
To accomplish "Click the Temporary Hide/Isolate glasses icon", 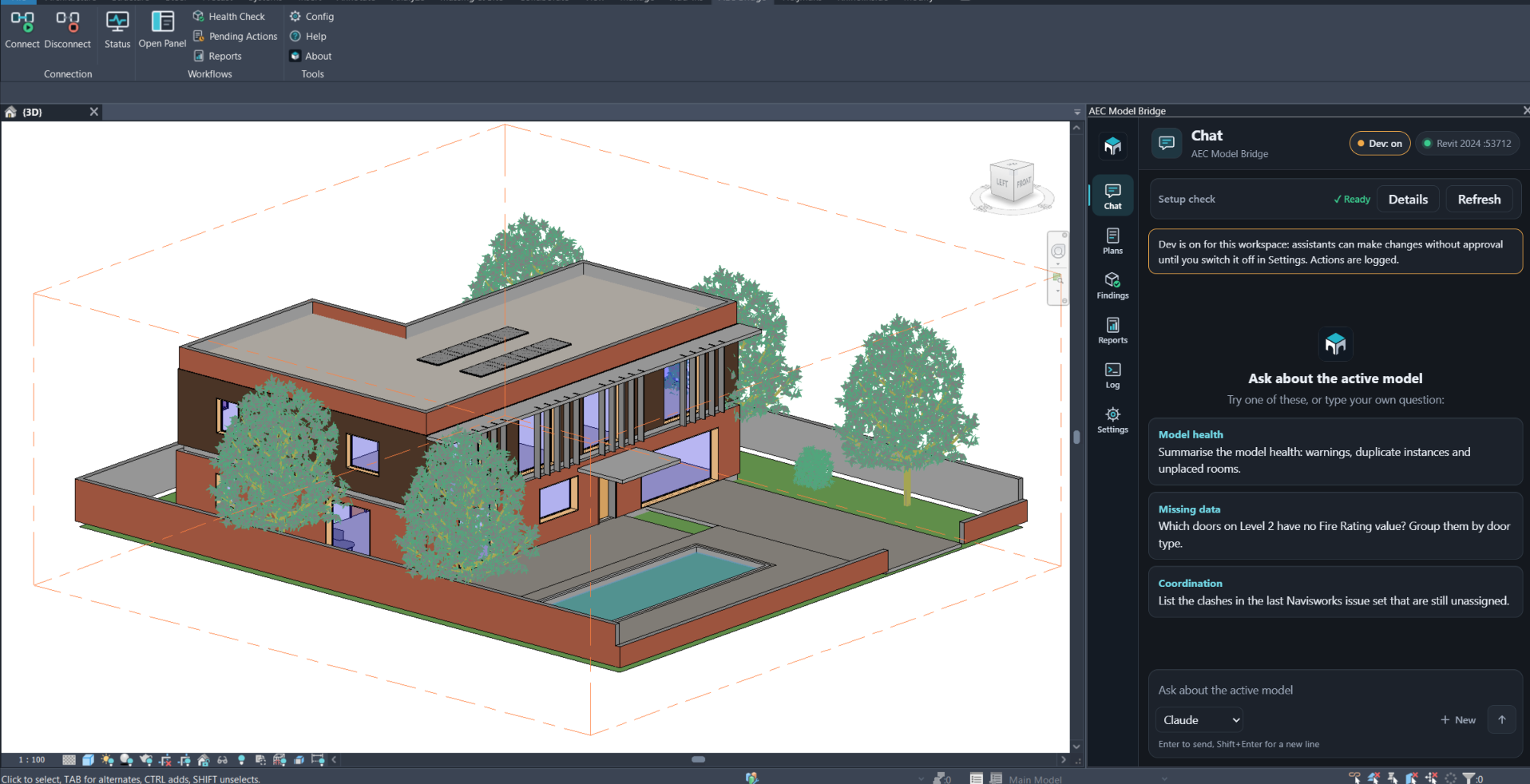I will [222, 760].
